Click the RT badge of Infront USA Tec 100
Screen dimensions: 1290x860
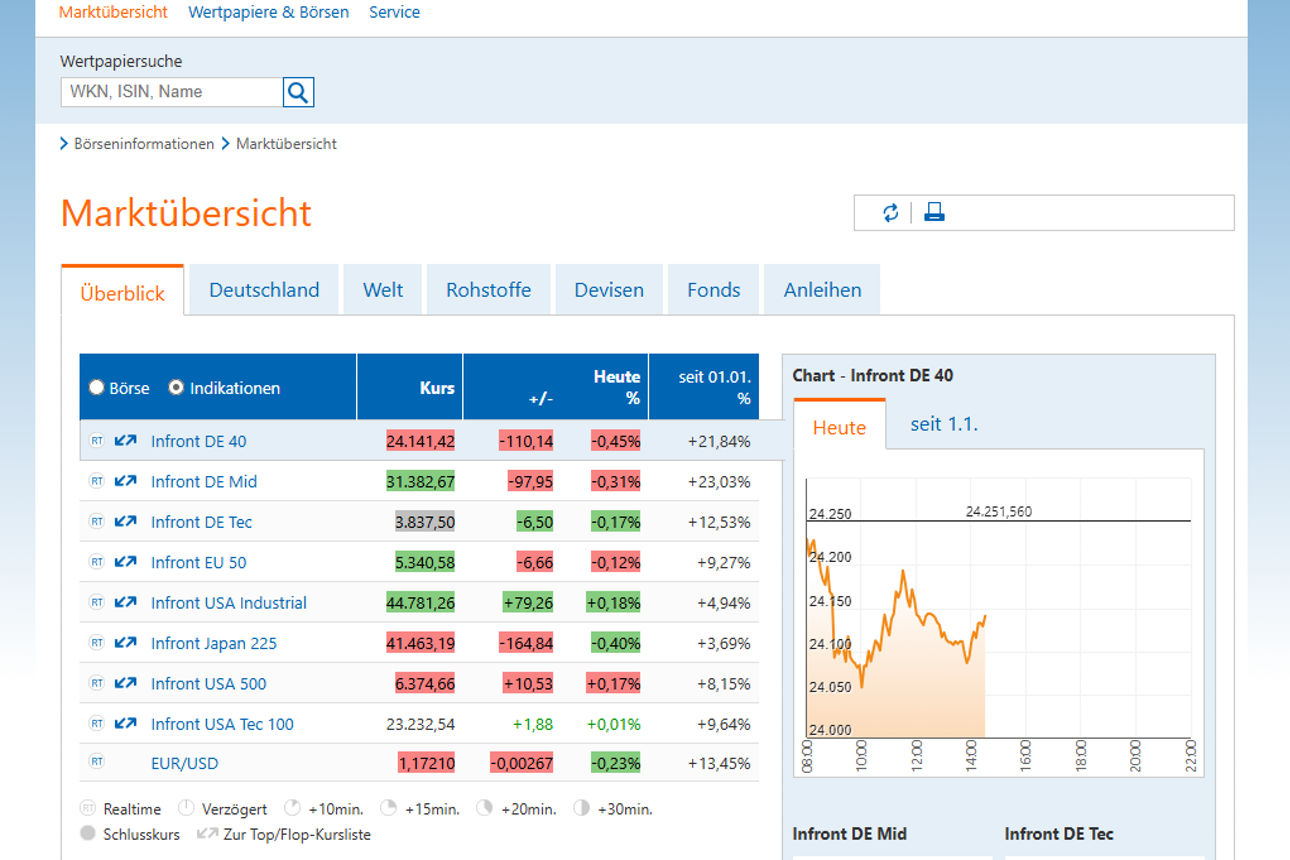point(97,723)
